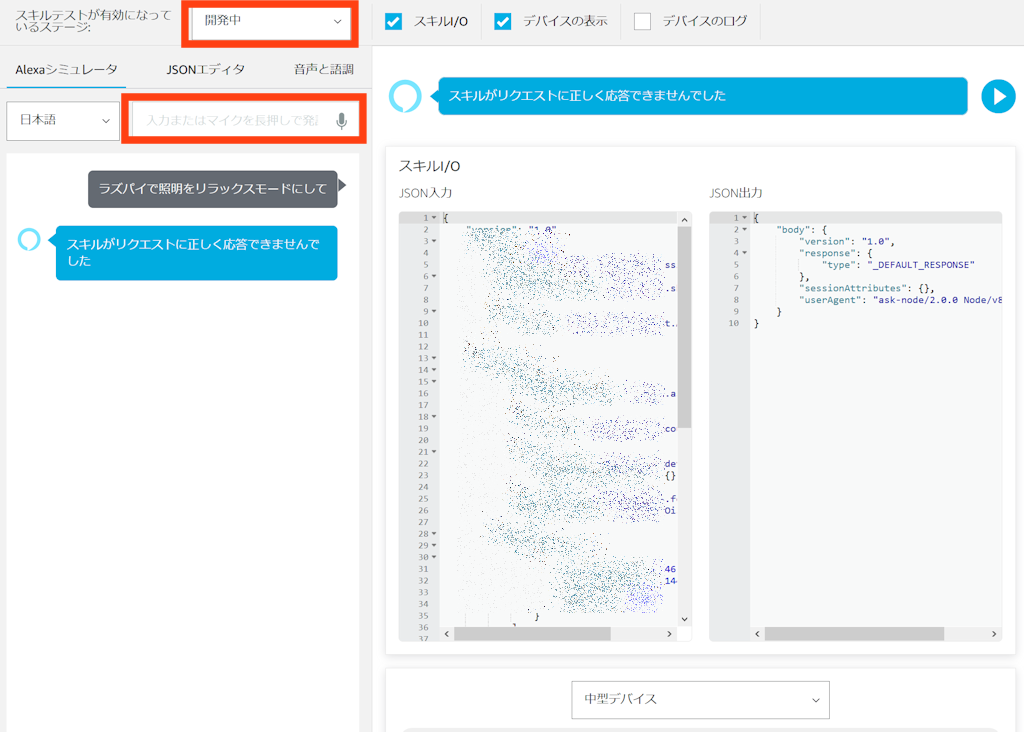Open the 開発中 stage dropdown

271,21
